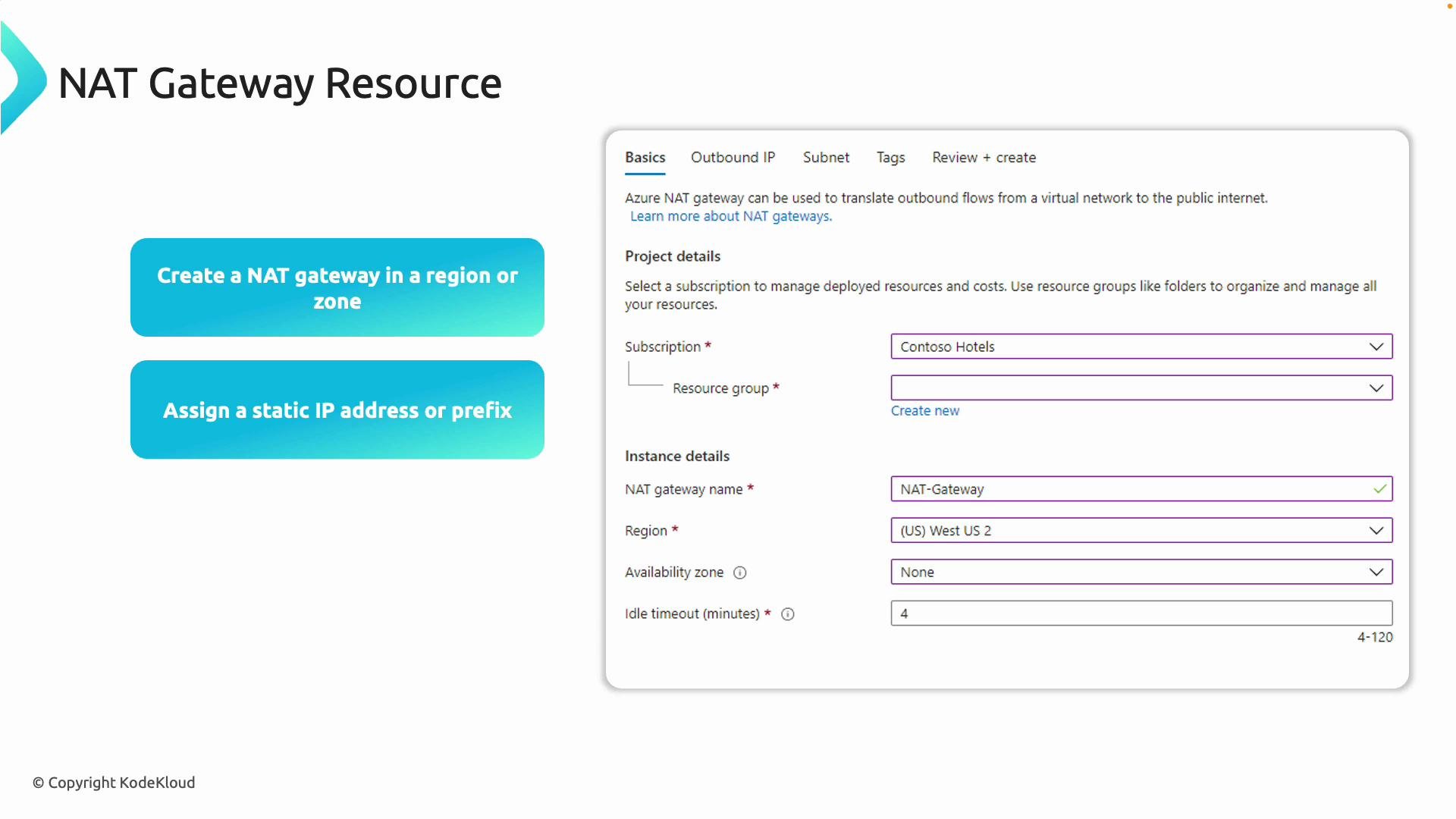Click the Select a subscription description paragraph
This screenshot has height=819, width=1456.
point(1000,296)
